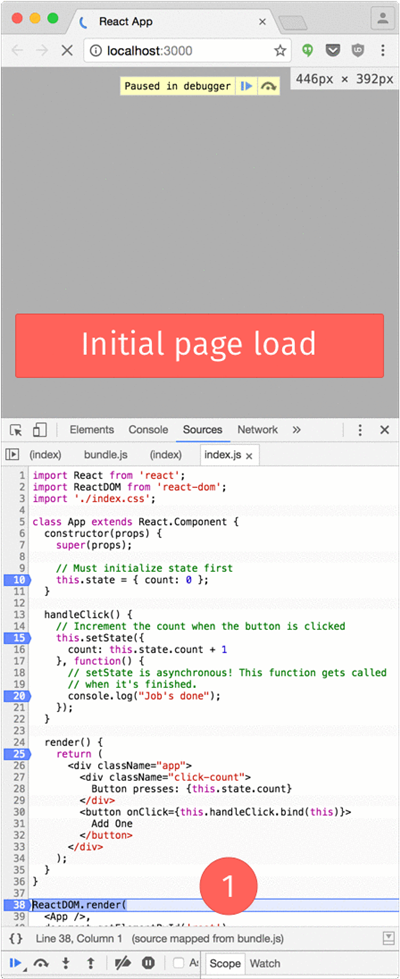This screenshot has height=979, width=400.
Task: Enable the Async checkbox
Action: (178, 963)
